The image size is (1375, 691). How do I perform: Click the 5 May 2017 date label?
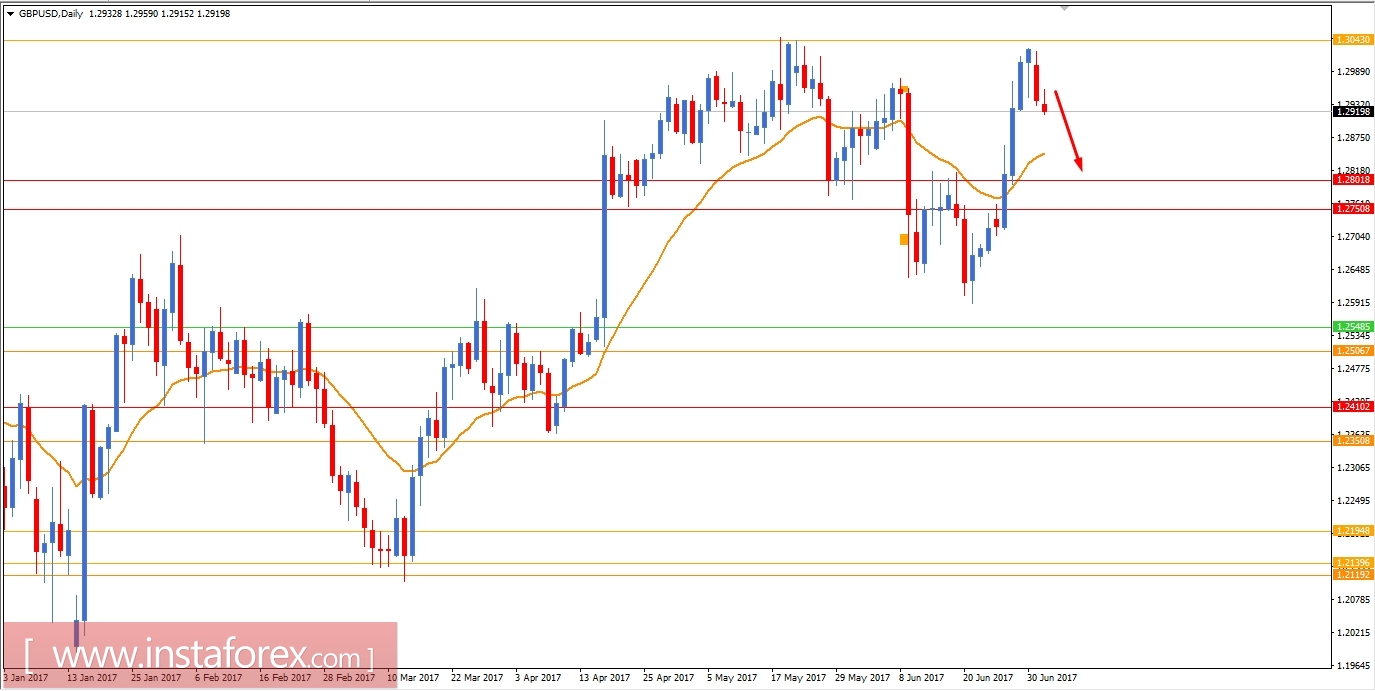coord(734,678)
